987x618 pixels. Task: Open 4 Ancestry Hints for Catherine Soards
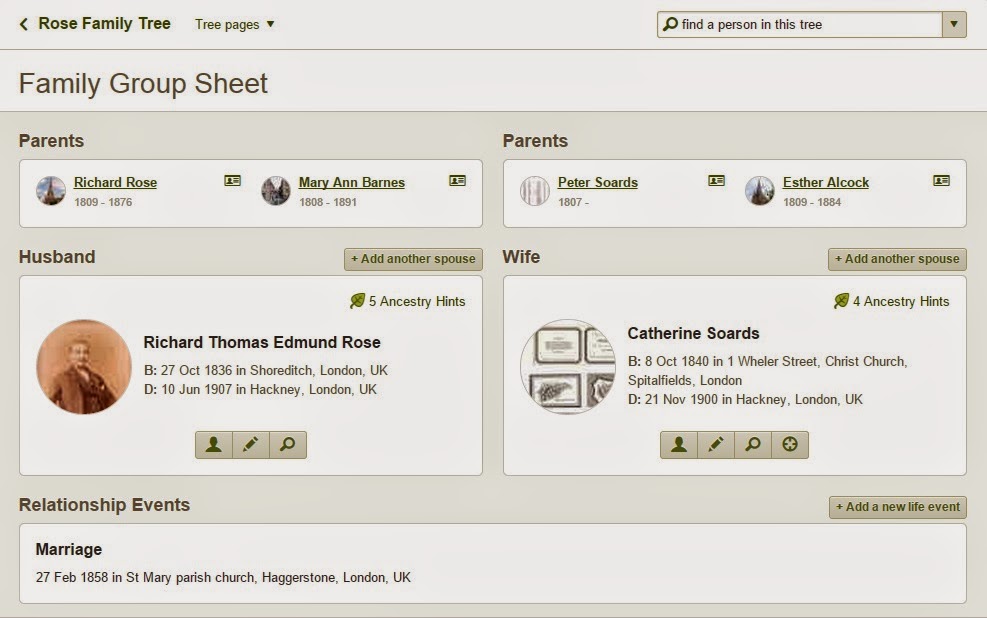click(x=892, y=301)
